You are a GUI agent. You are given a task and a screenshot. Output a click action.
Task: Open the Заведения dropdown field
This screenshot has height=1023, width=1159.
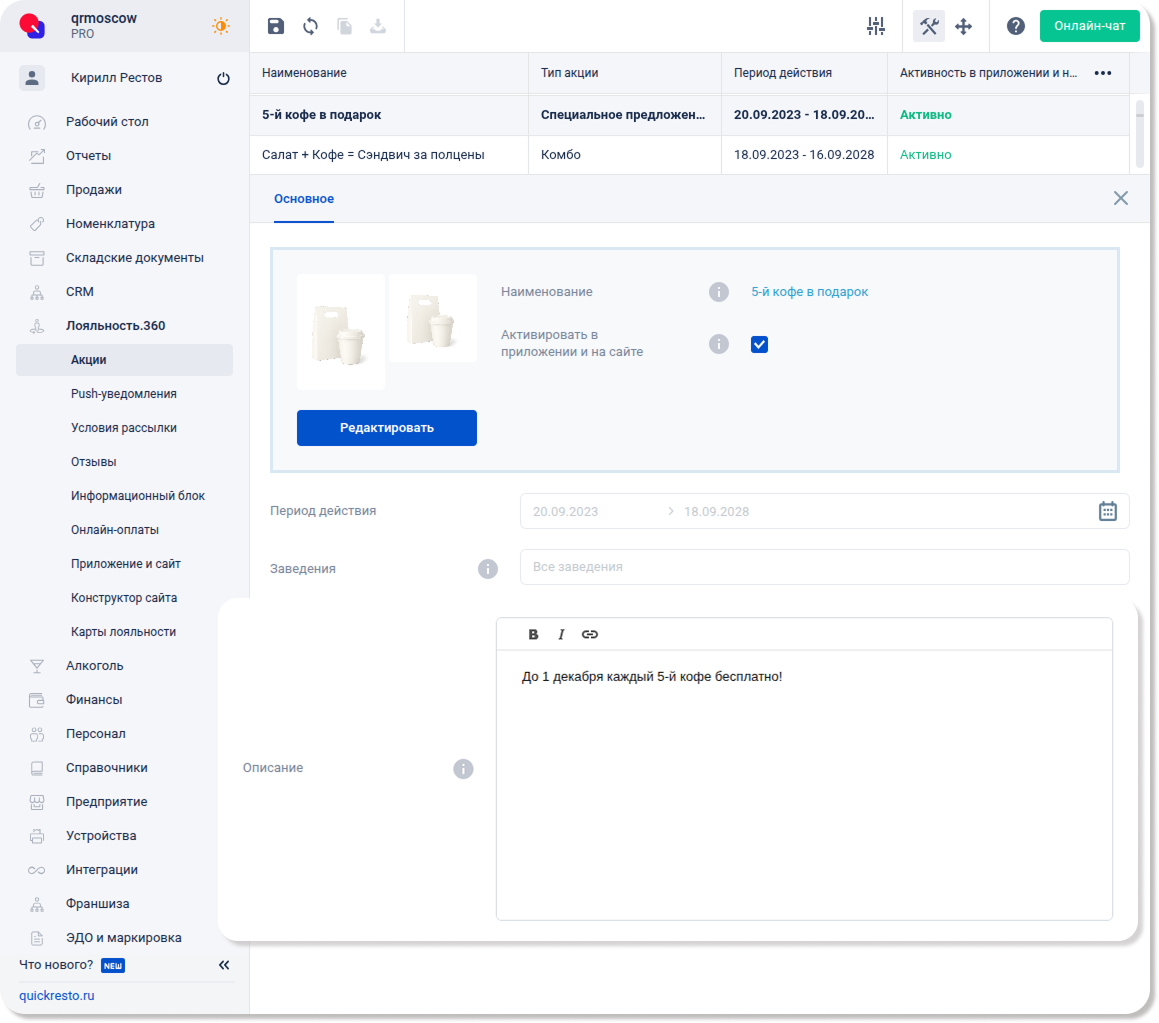click(824, 567)
